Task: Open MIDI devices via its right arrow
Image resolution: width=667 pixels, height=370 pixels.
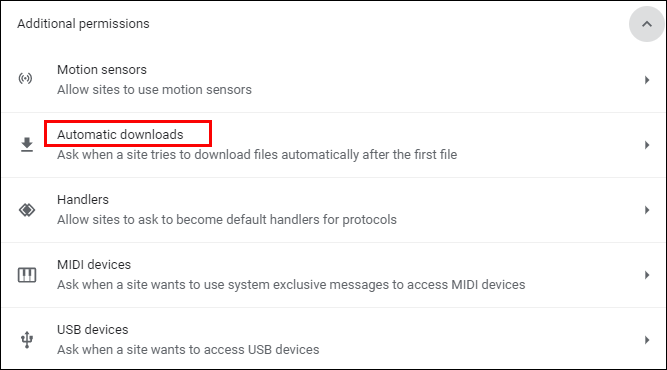Action: coord(647,275)
